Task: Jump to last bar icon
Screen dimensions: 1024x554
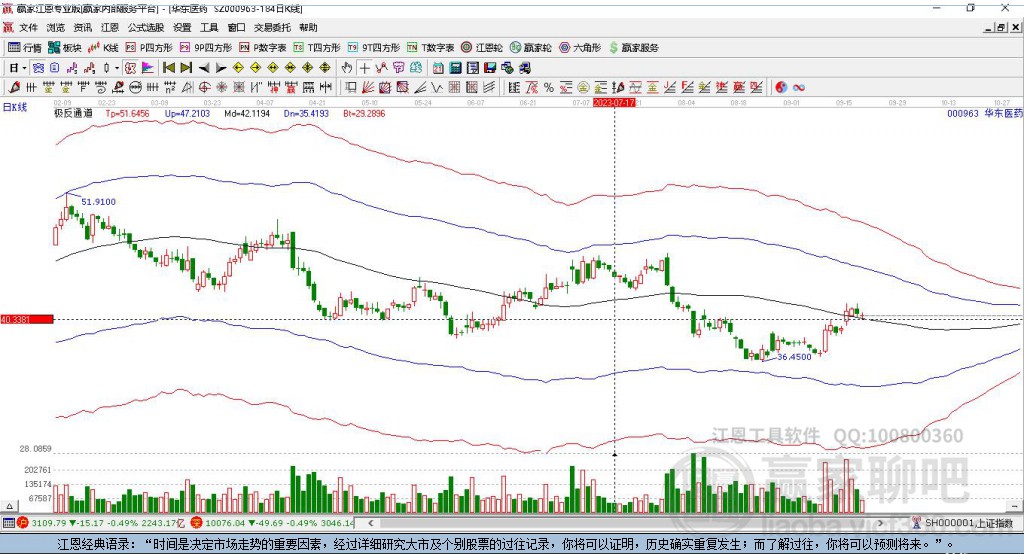Action: pyautogui.click(x=186, y=68)
